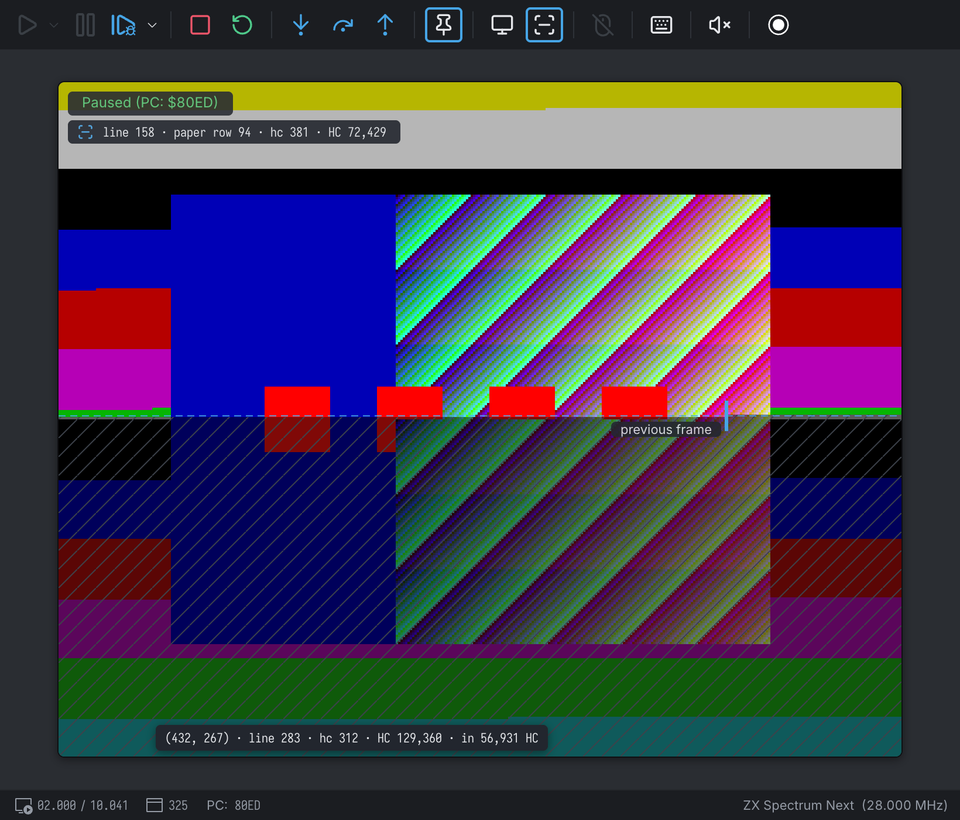Toggle the beam position scan icon
The image size is (960, 820).
(544, 25)
